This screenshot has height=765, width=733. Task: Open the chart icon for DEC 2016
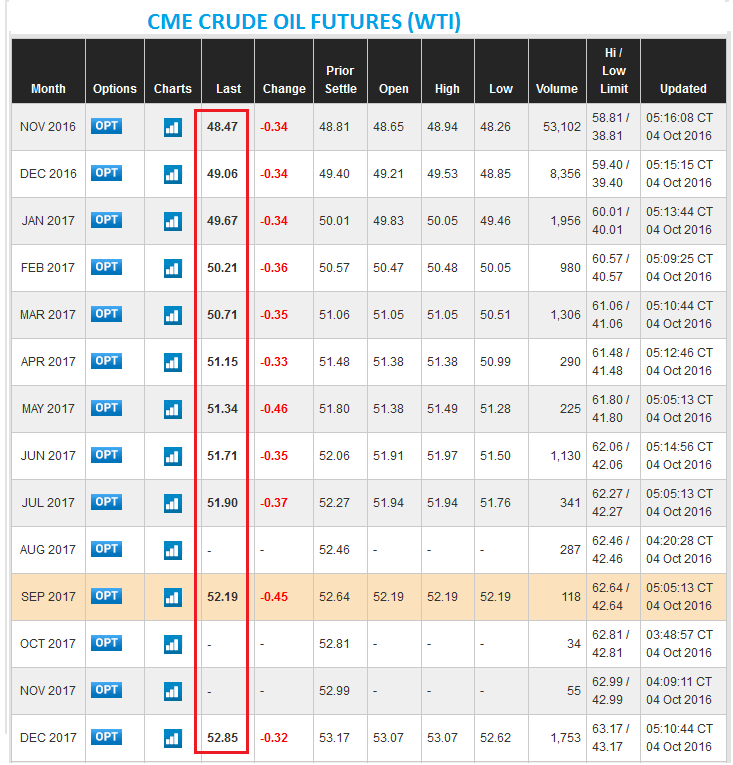(x=173, y=175)
